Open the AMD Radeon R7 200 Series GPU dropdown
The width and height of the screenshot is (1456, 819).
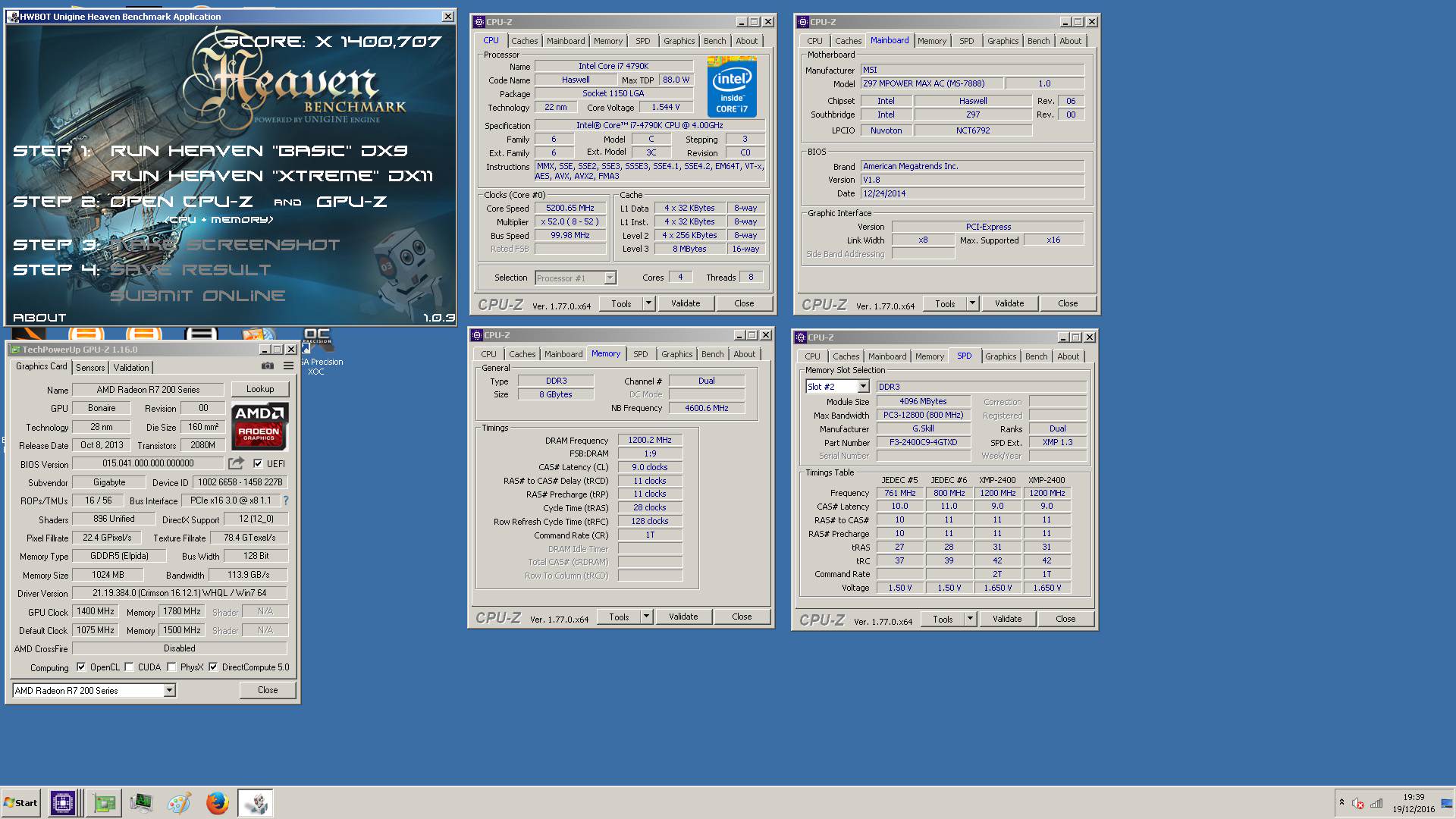tap(170, 690)
